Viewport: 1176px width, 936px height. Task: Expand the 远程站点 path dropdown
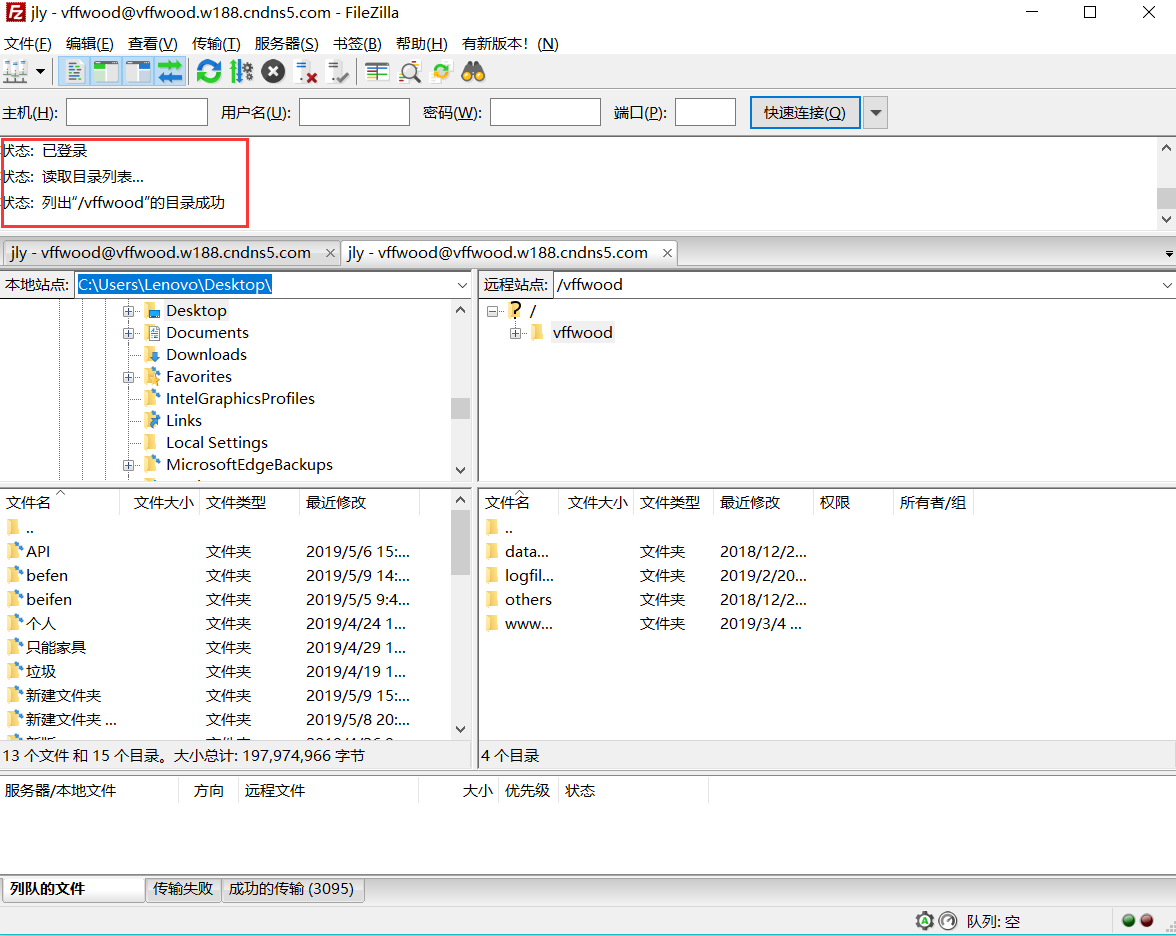[1167, 285]
